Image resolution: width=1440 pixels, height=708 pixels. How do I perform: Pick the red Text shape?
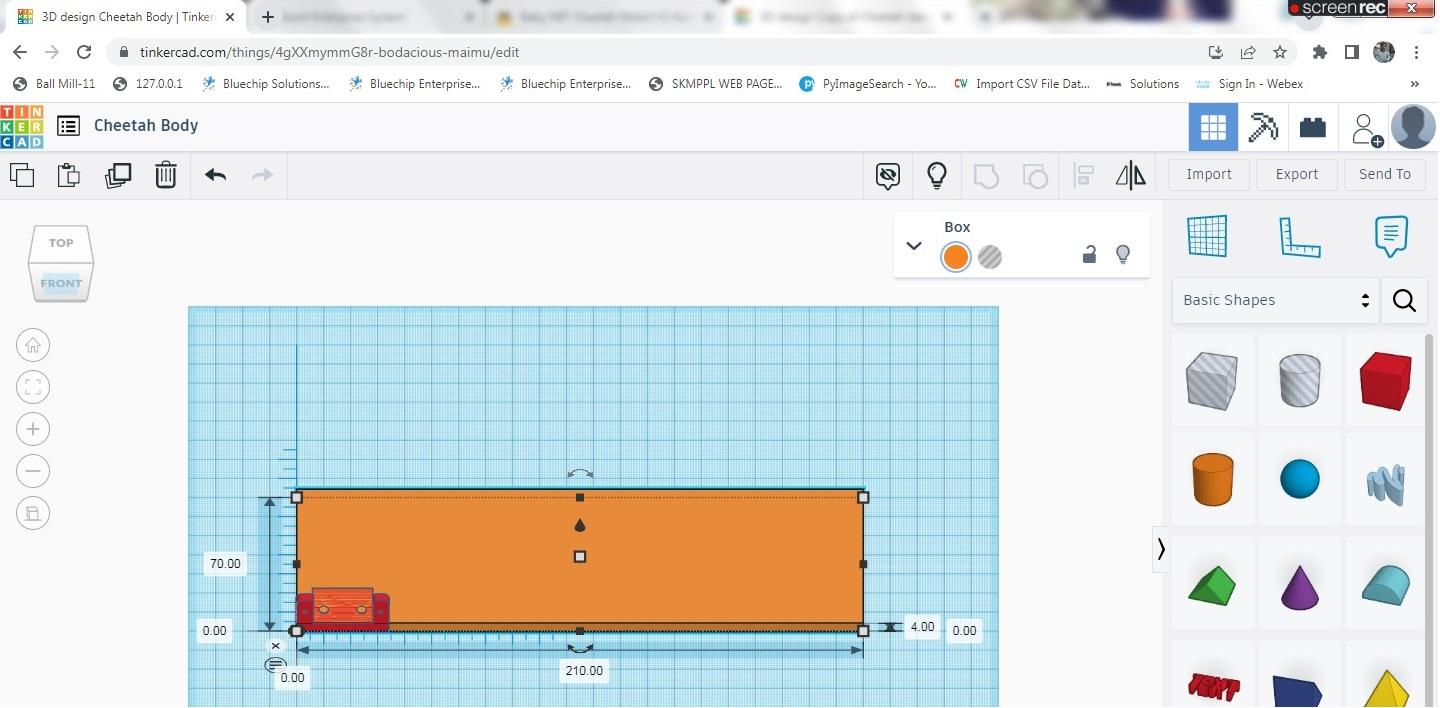(1212, 686)
